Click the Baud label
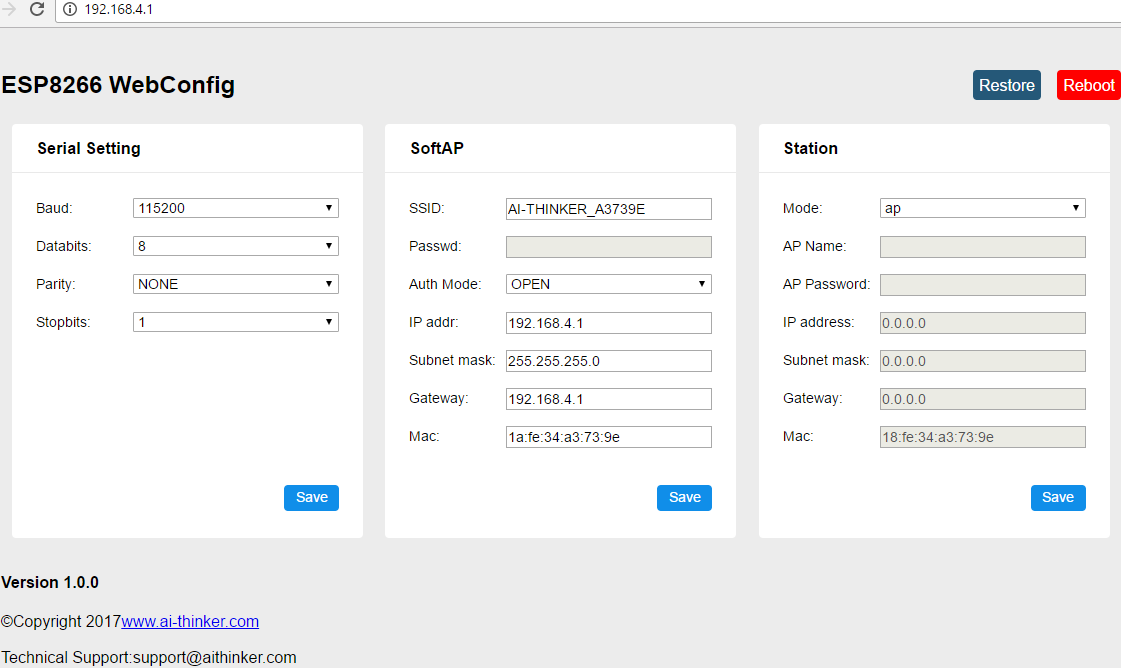This screenshot has width=1121, height=668. point(54,208)
